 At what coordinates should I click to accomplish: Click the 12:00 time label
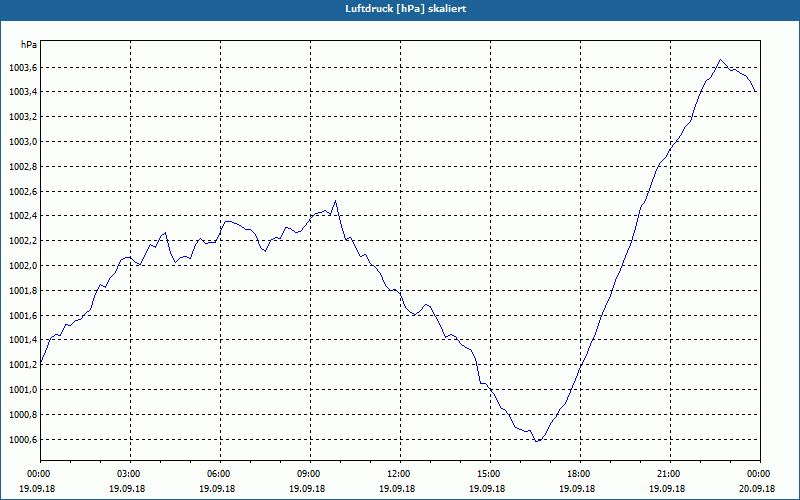tap(397, 473)
